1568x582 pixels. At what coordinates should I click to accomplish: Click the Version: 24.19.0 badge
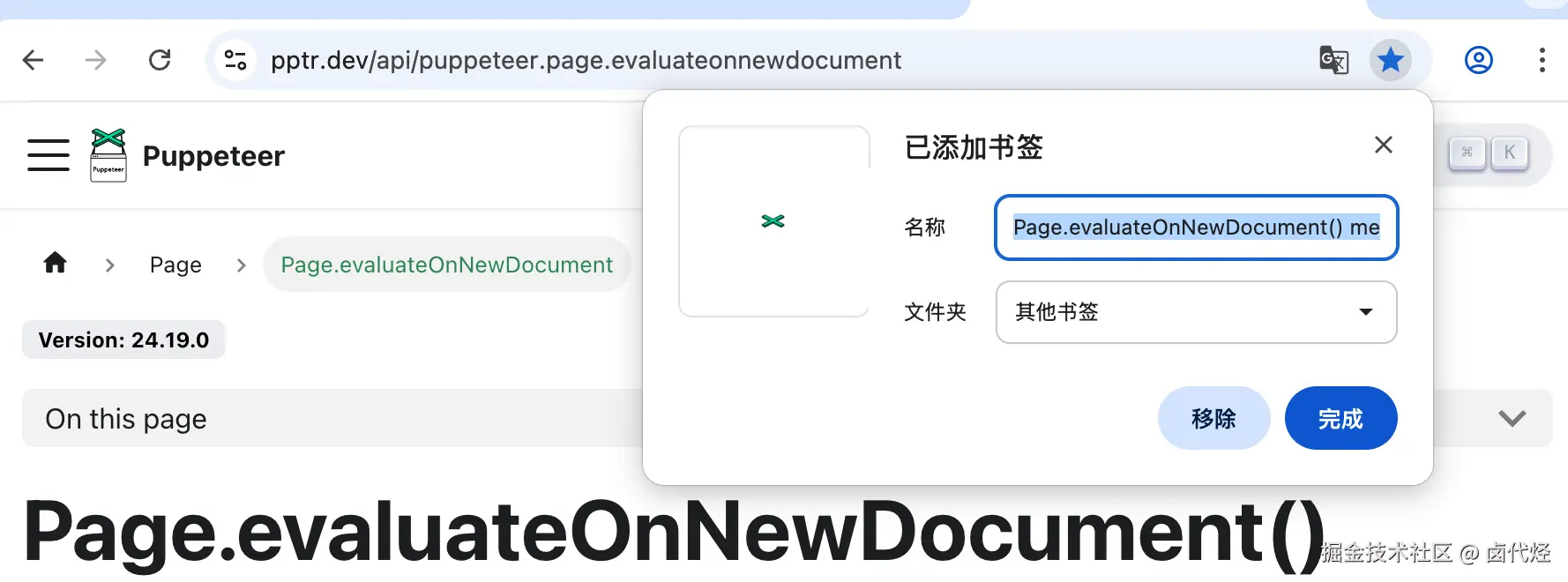pyautogui.click(x=123, y=340)
